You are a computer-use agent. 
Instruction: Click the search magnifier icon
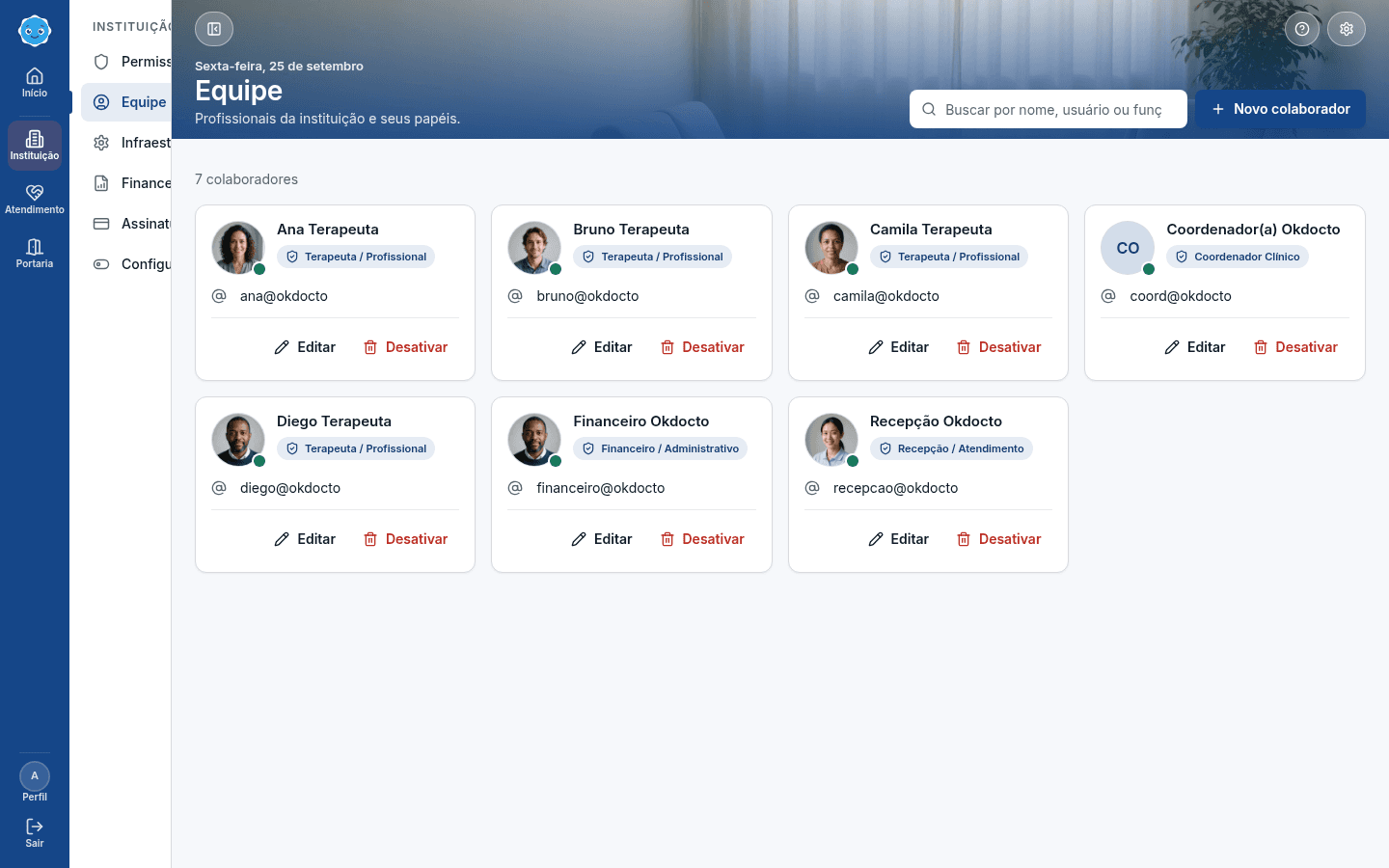pos(929,109)
